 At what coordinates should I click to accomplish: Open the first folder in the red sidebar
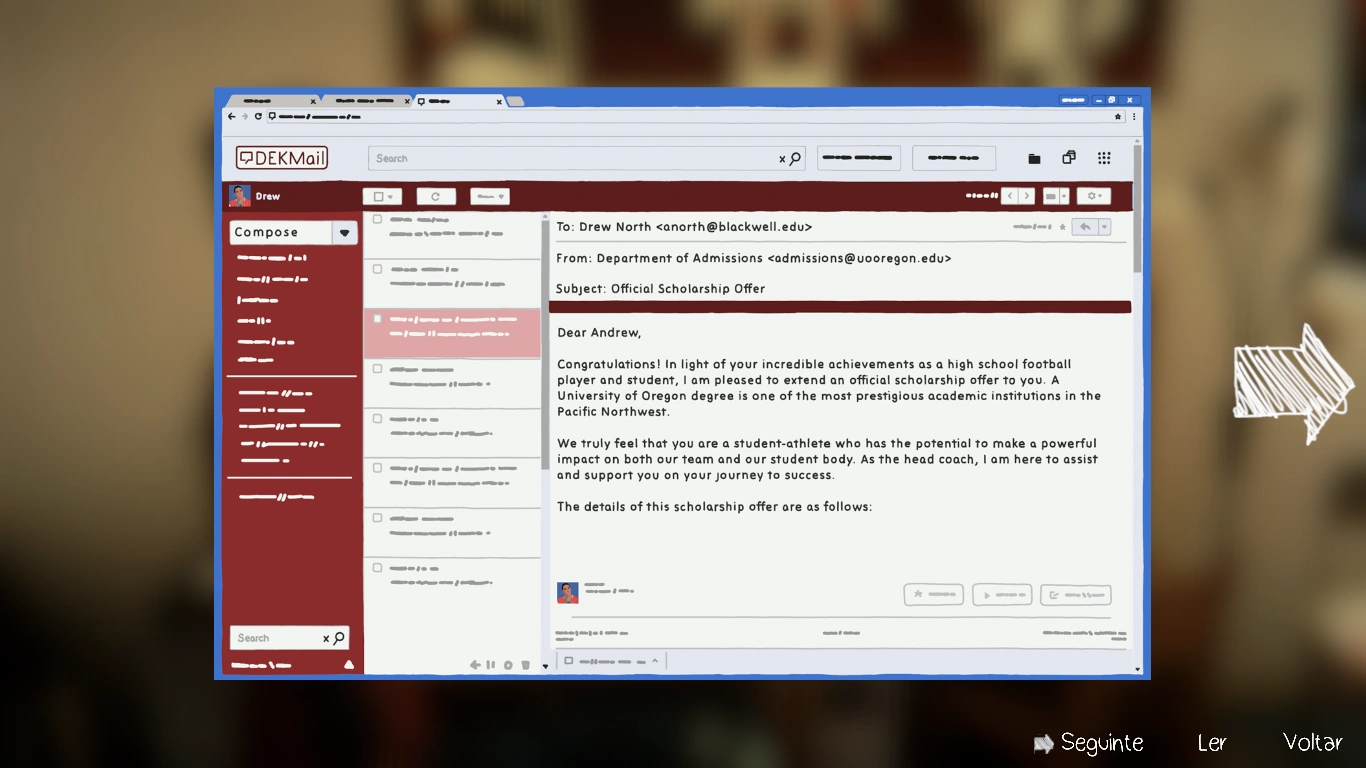click(272, 258)
